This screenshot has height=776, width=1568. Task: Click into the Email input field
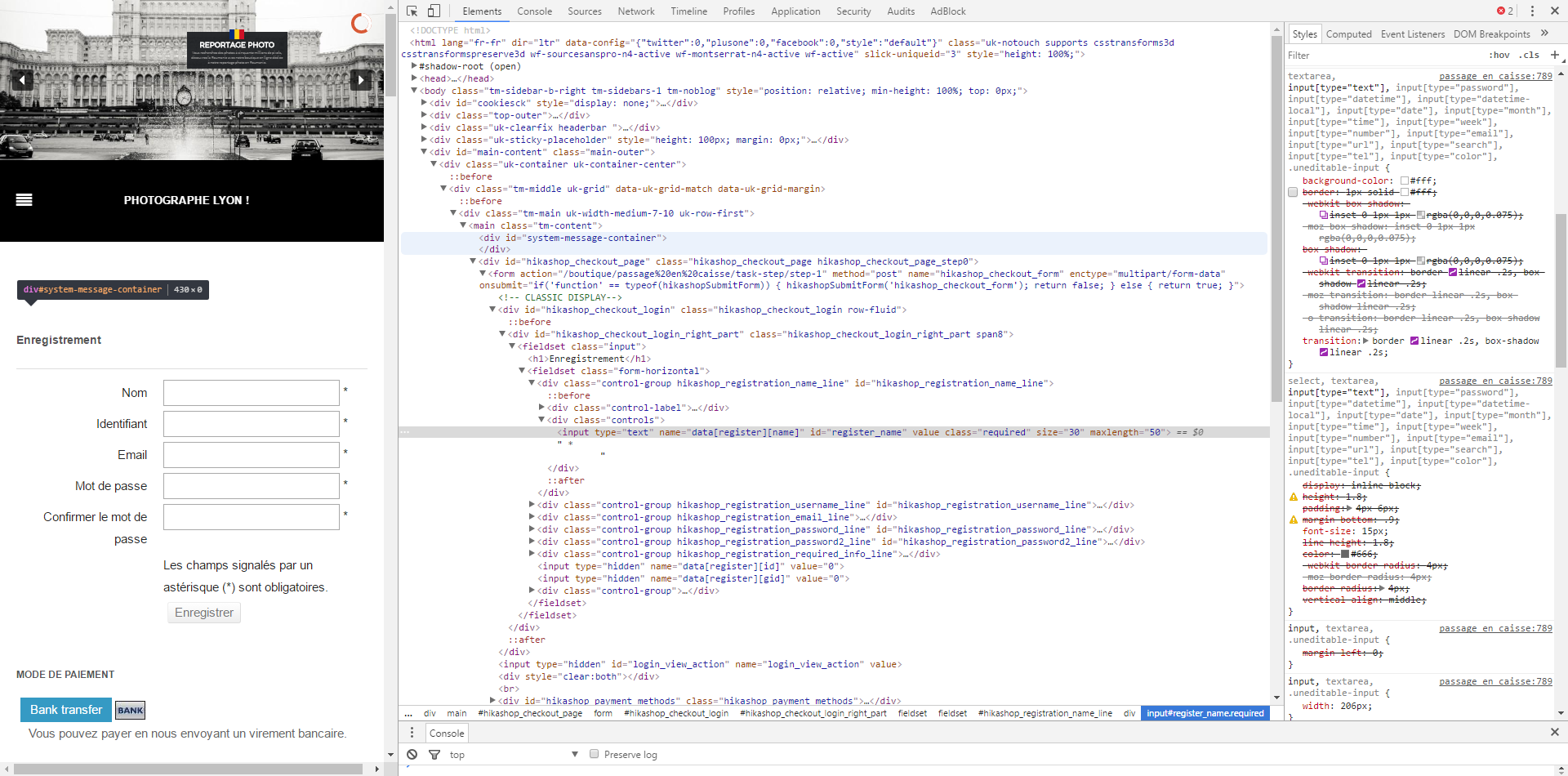[252, 455]
